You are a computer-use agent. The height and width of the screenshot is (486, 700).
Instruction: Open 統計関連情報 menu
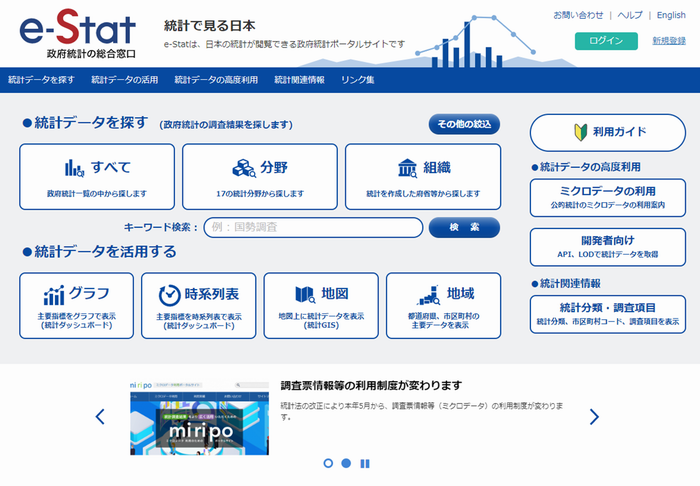coord(299,80)
